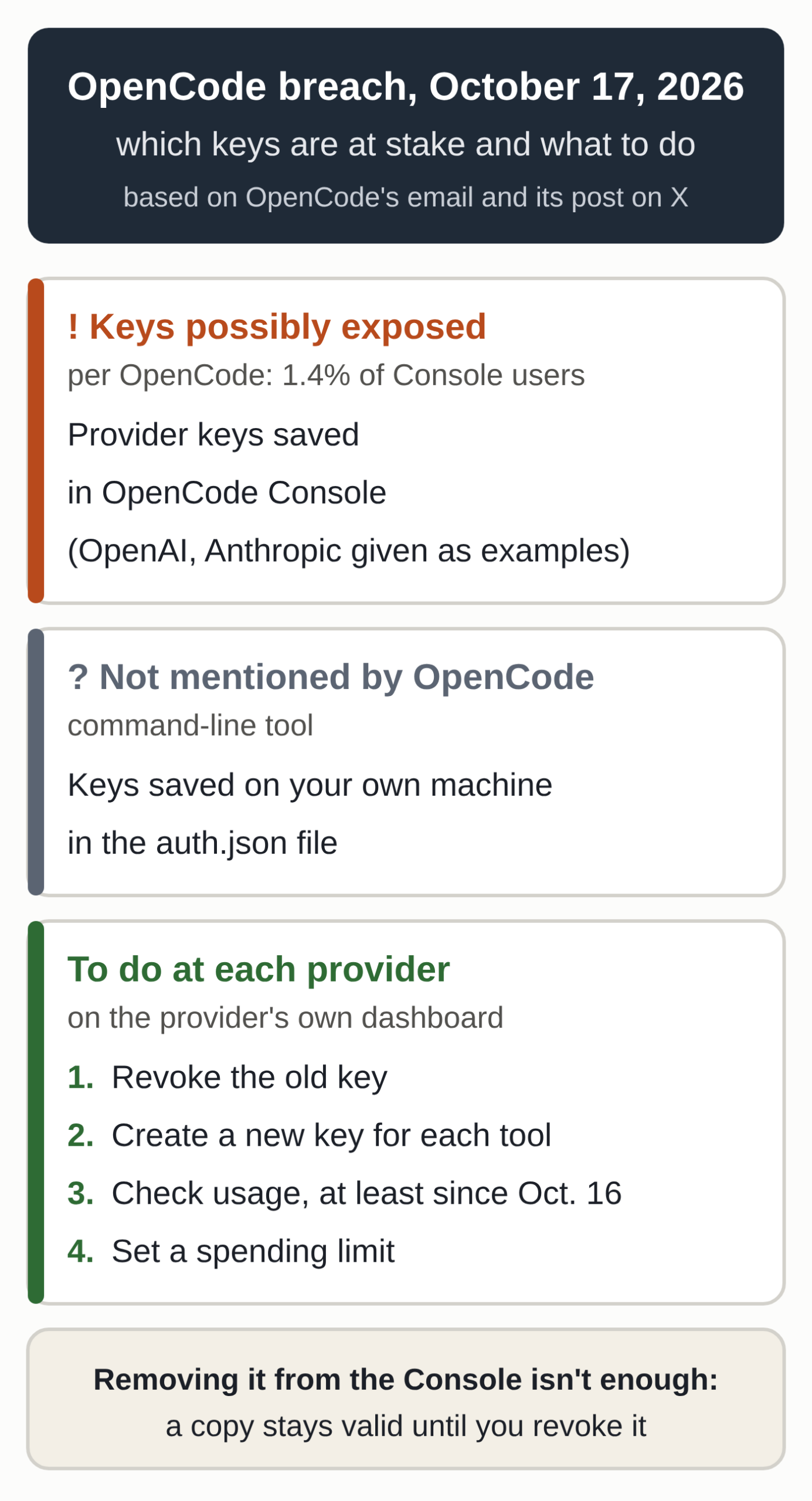Click "a copy stays valid until you revoke it"

tap(406, 1426)
